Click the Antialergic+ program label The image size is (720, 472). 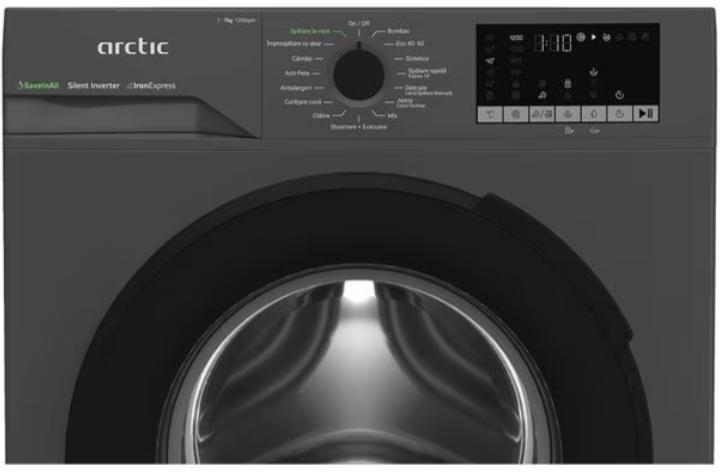(296, 88)
